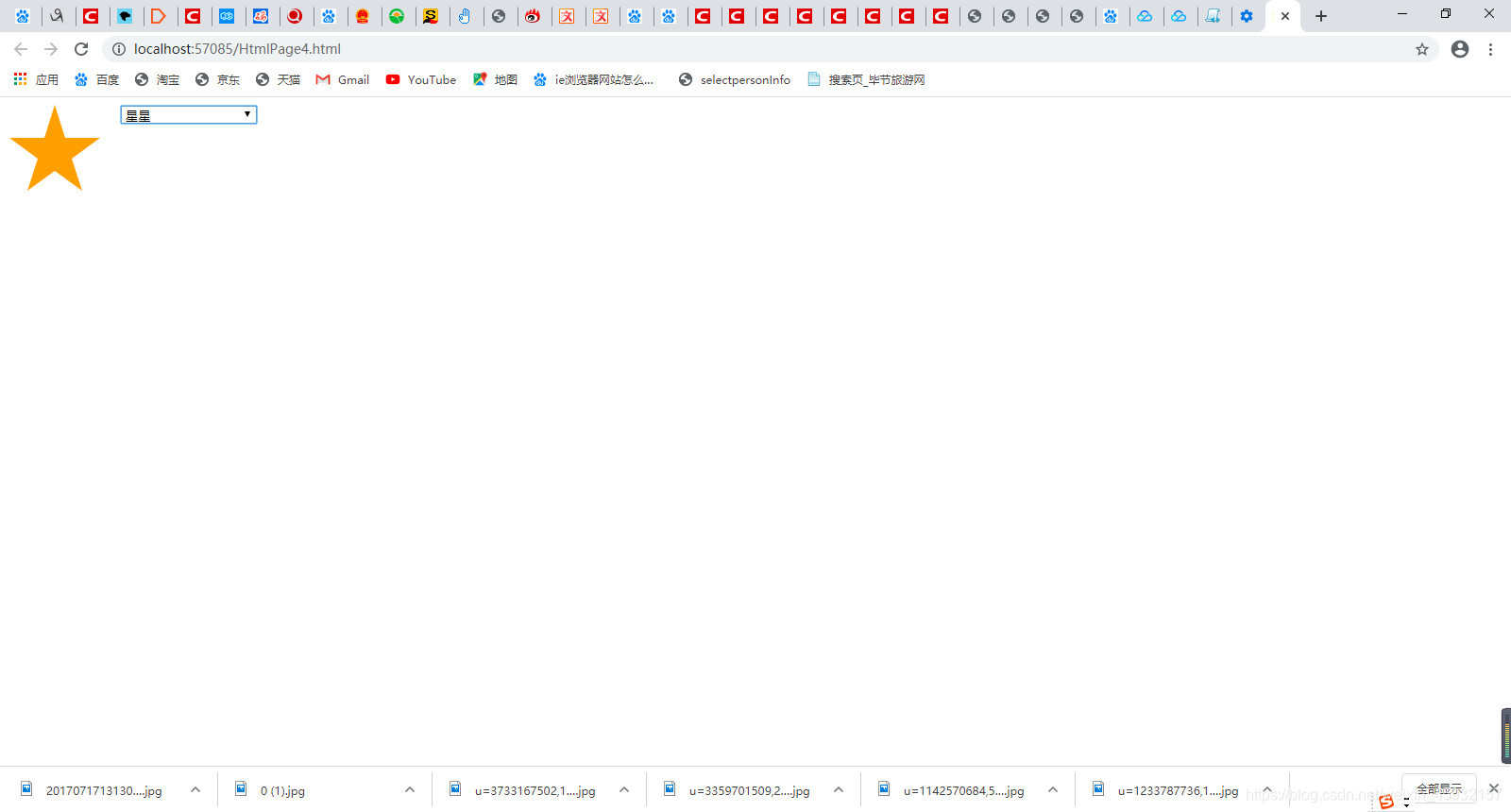Open downloaded file u=3733167502,1...jpg

point(522,790)
